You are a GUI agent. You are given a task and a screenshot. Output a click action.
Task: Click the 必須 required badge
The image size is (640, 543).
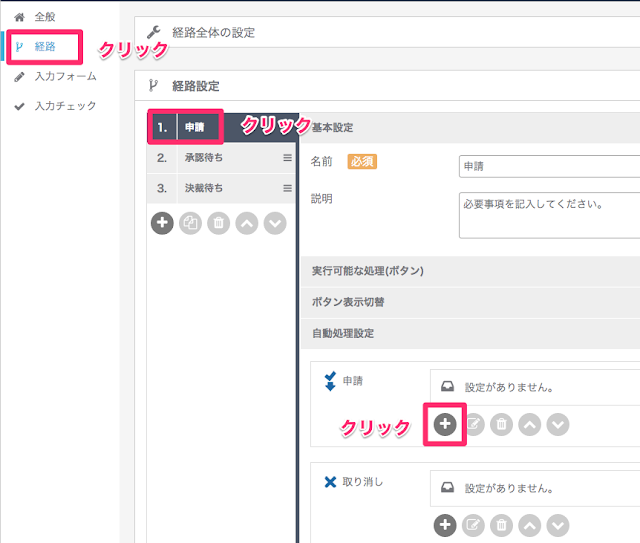pos(362,162)
